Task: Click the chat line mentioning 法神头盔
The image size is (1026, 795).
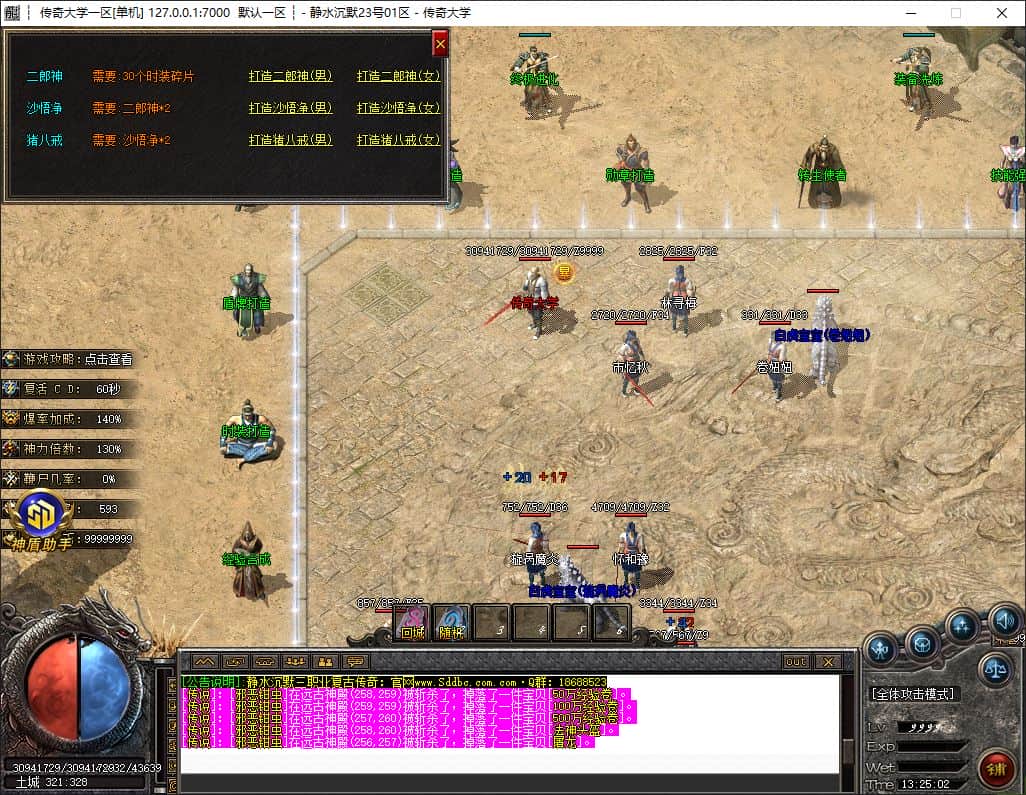Action: click(400, 730)
